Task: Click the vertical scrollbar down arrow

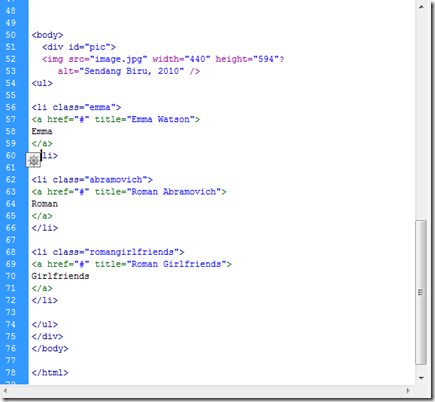Action: 421,378
